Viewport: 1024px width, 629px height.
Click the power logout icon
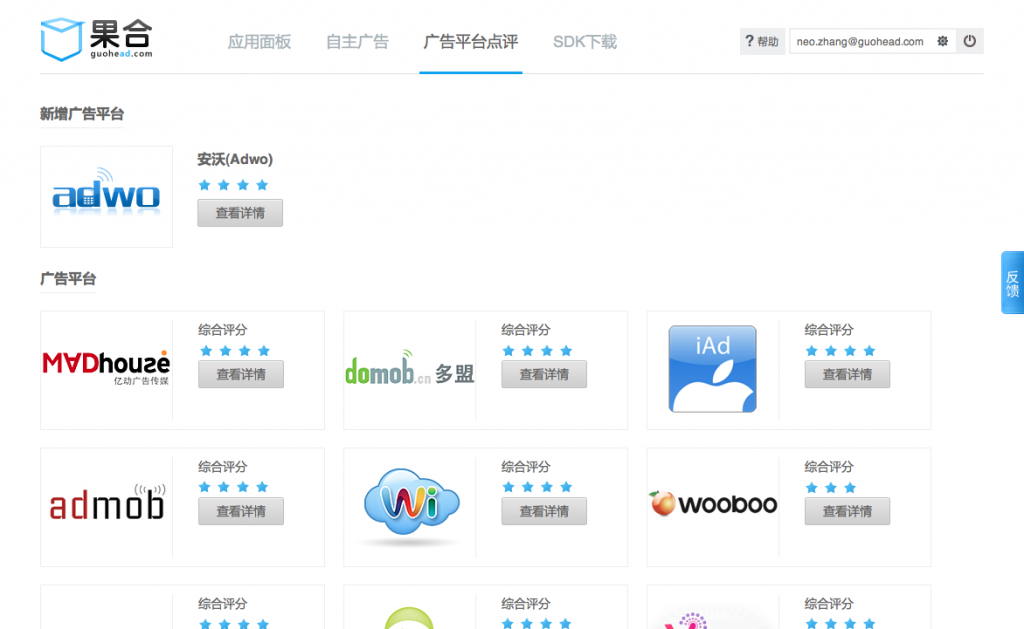[970, 41]
